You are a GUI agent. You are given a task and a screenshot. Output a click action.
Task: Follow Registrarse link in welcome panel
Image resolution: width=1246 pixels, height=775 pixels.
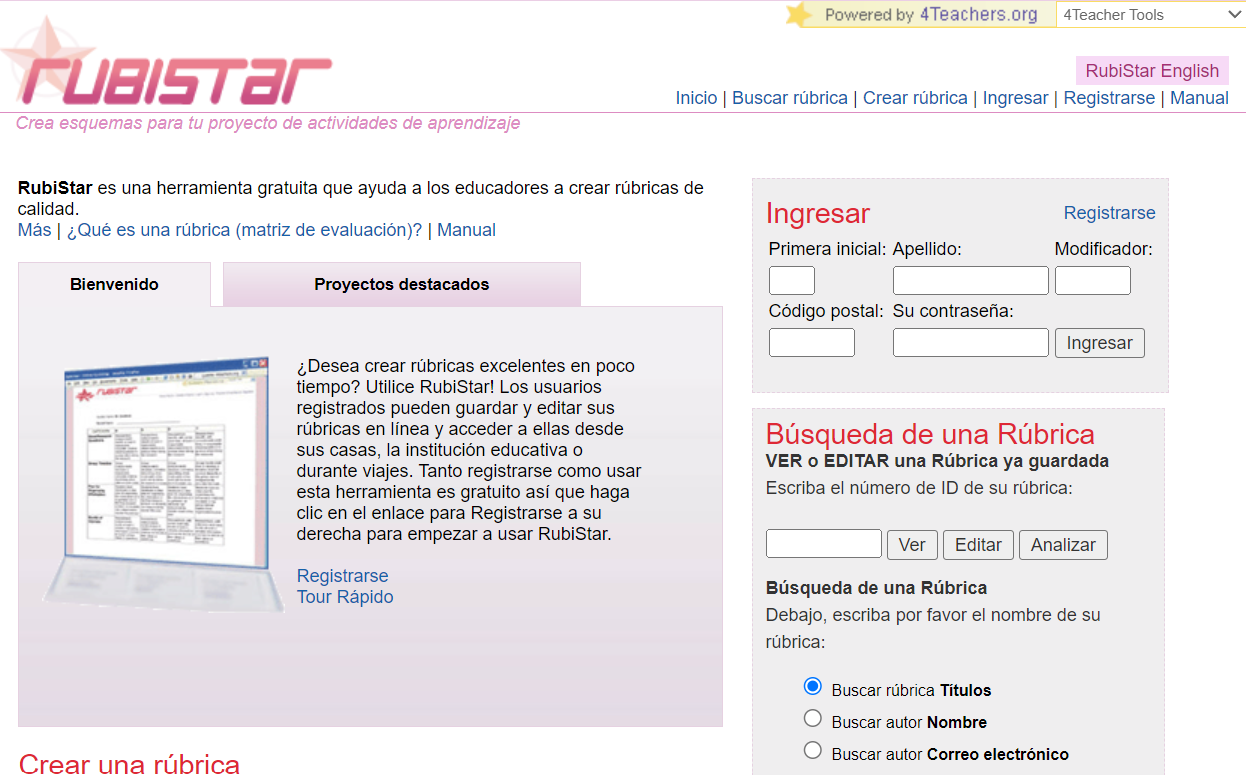342,576
